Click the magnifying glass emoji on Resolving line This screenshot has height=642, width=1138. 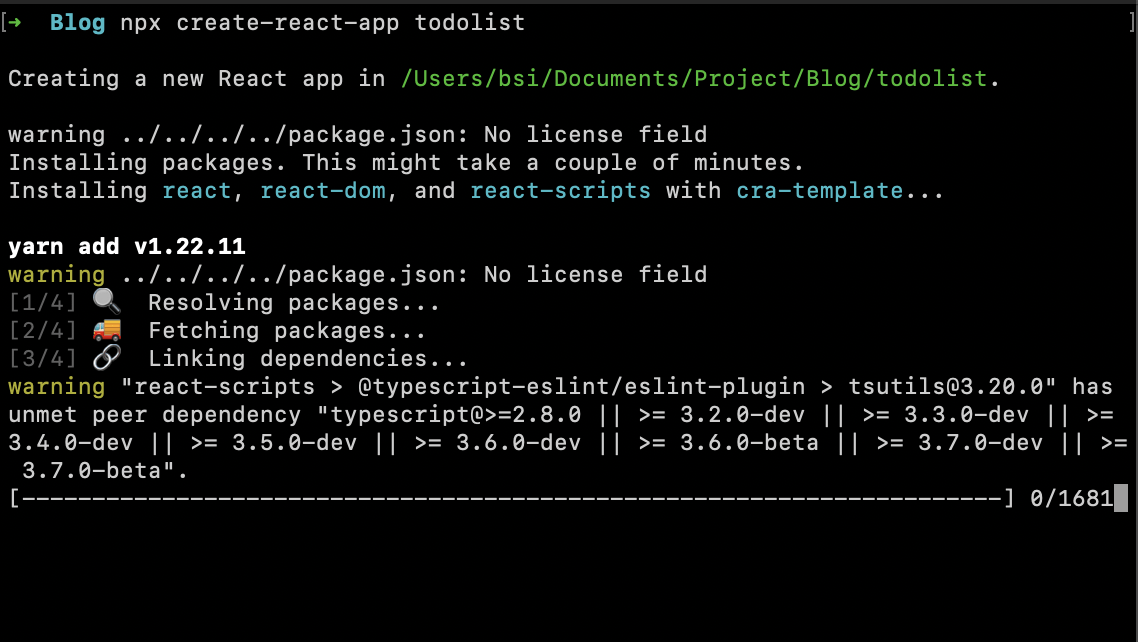[x=107, y=302]
